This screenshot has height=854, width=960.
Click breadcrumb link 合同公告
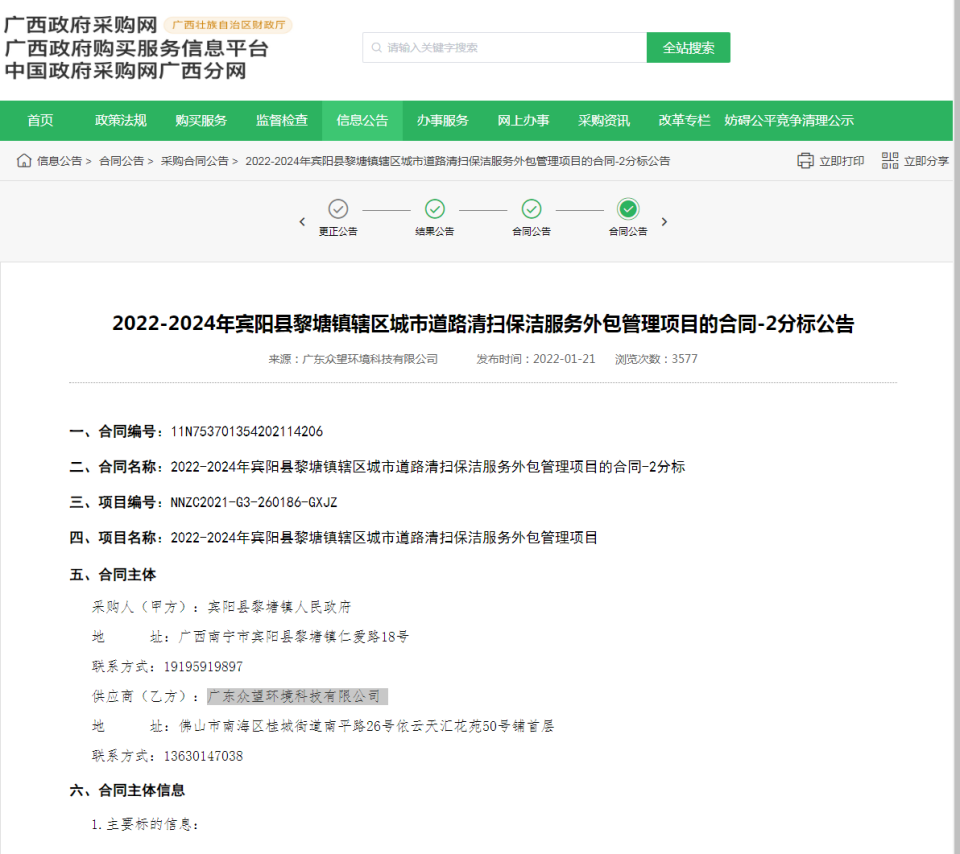121,161
